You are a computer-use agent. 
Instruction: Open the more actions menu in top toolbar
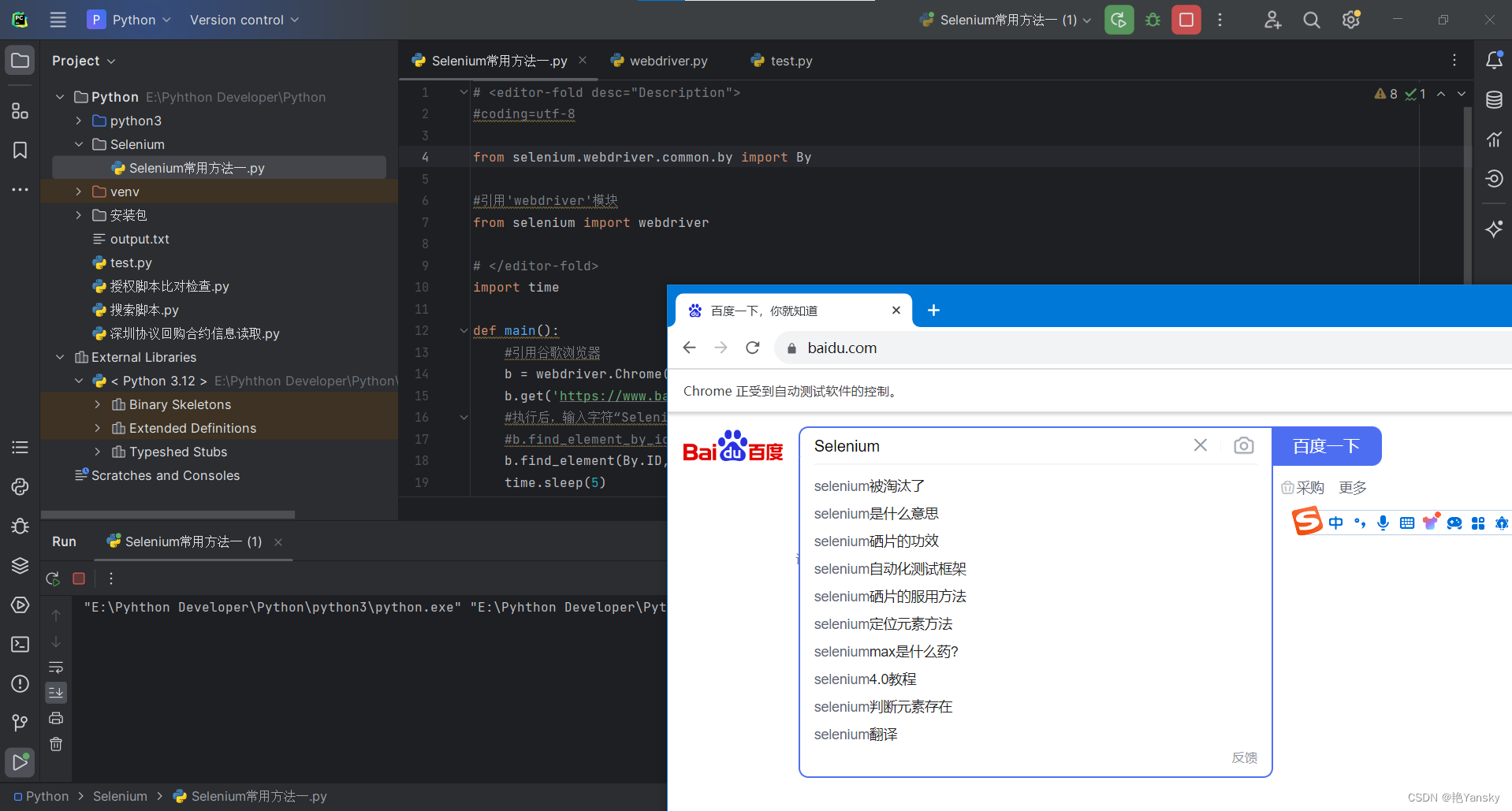point(1220,20)
